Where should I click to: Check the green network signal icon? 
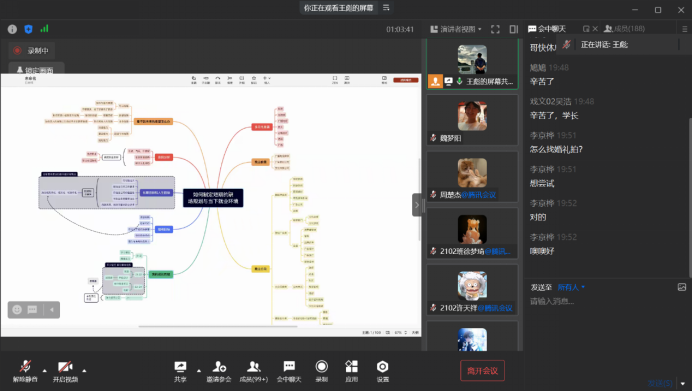pos(44,29)
